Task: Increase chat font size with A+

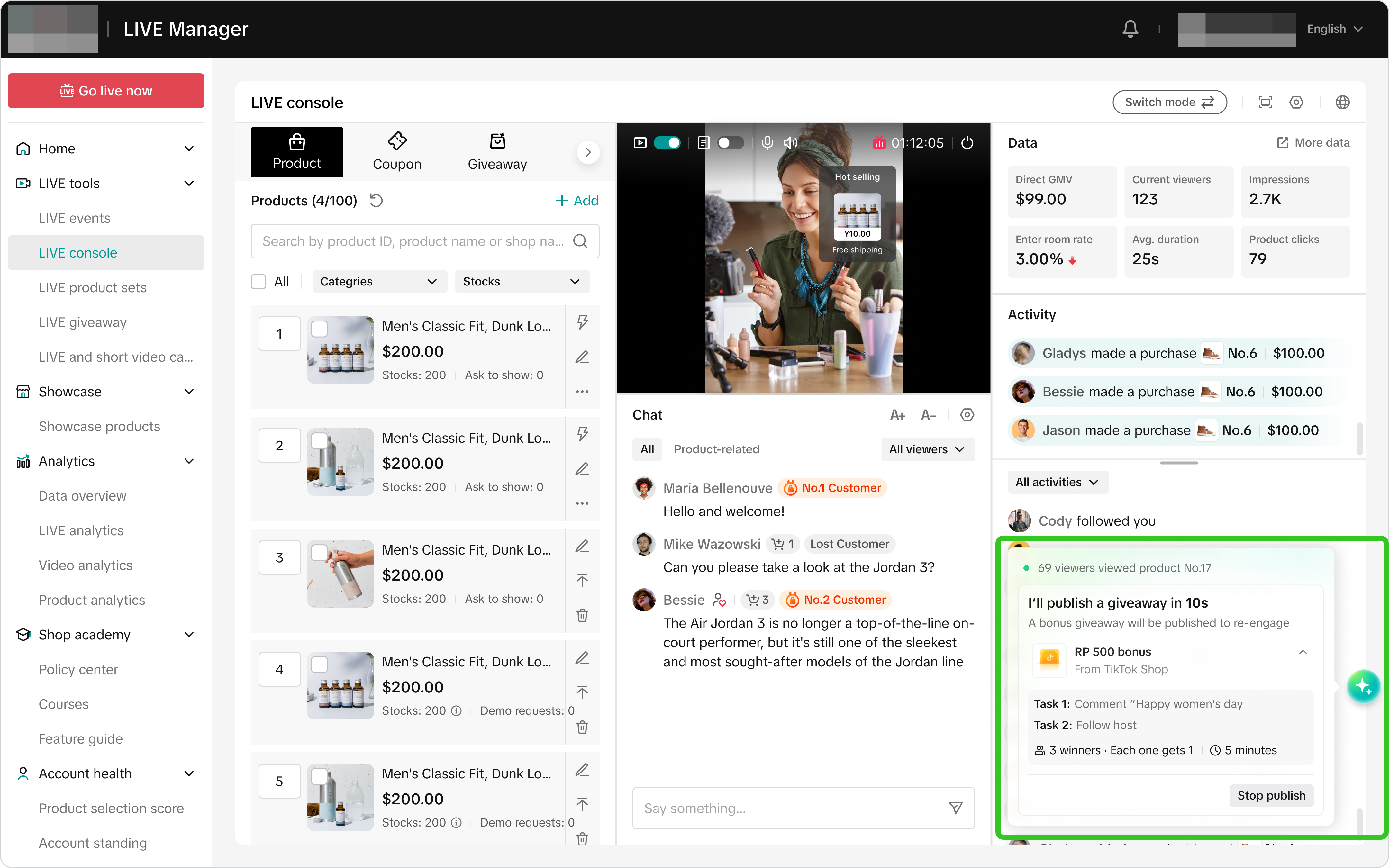Action: [897, 415]
